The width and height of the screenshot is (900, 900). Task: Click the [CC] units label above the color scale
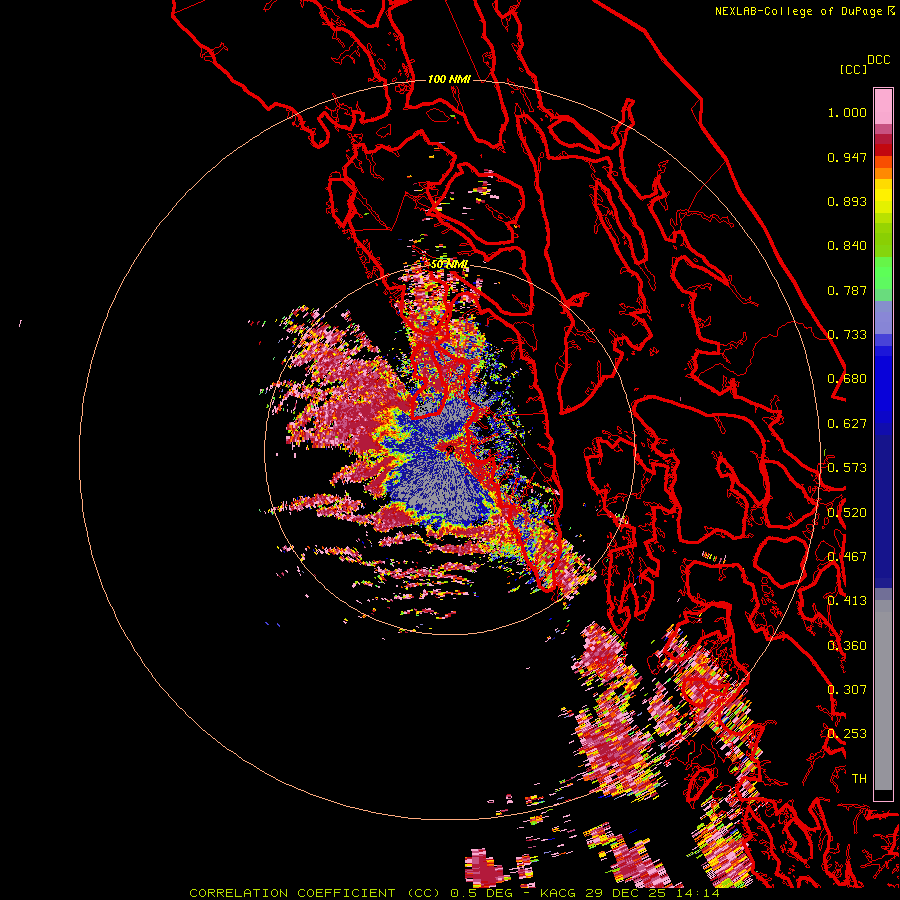(x=853, y=69)
